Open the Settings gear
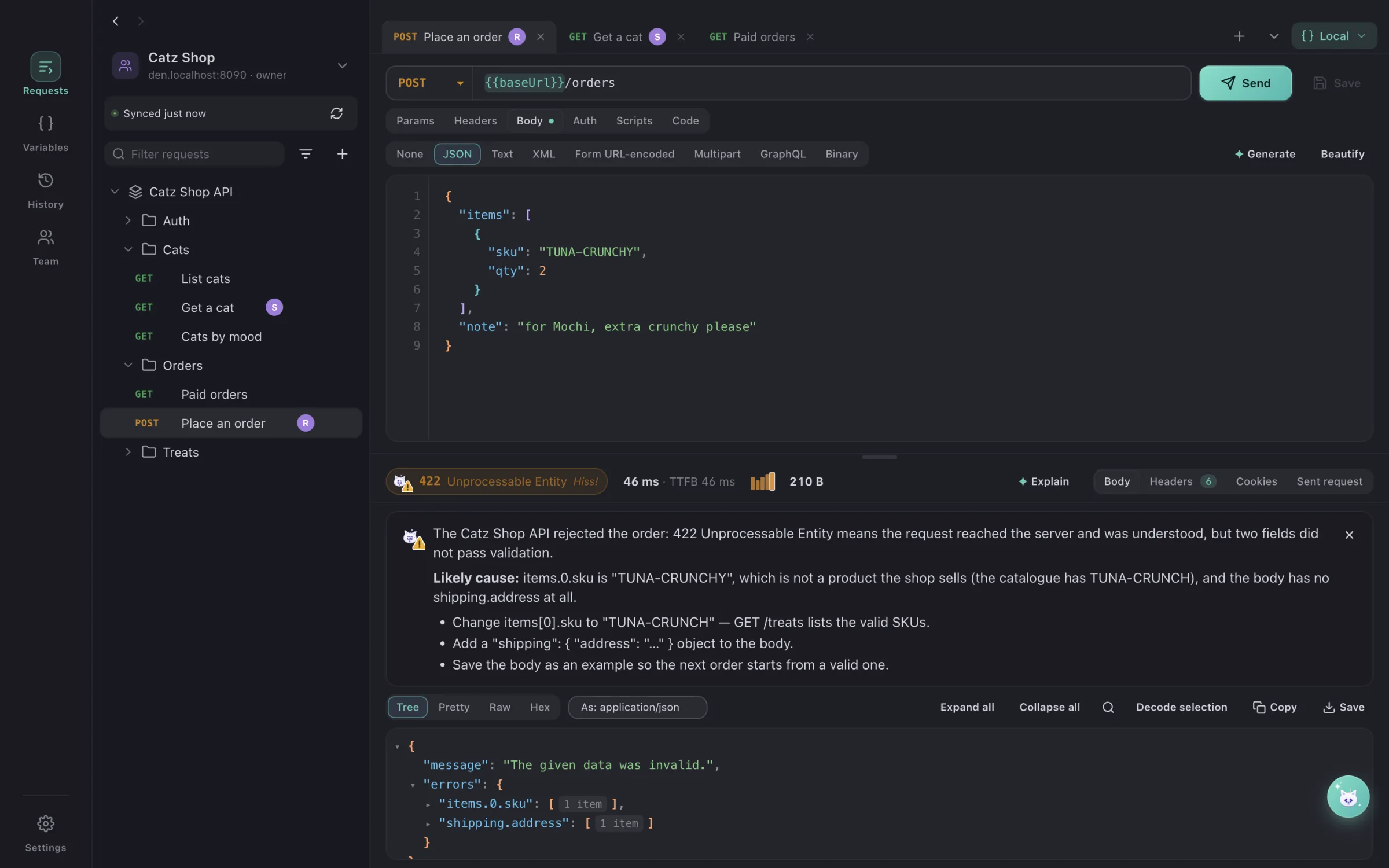This screenshot has width=1389, height=868. click(45, 833)
